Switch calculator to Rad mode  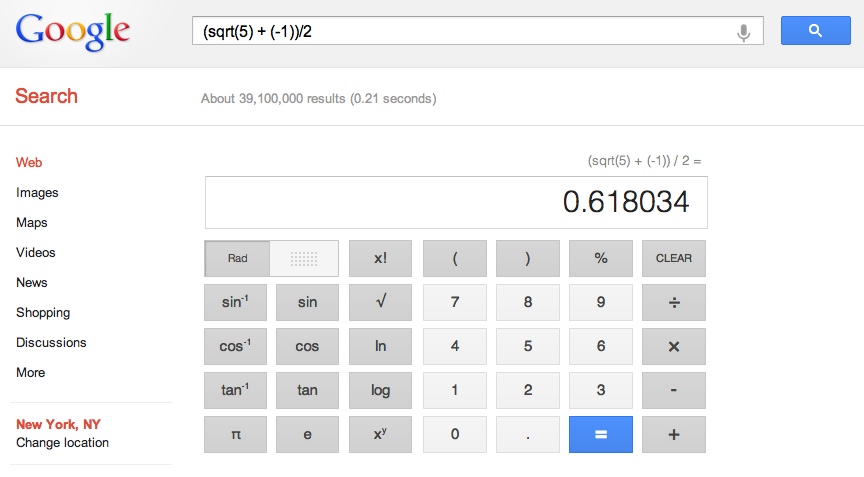pos(238,258)
